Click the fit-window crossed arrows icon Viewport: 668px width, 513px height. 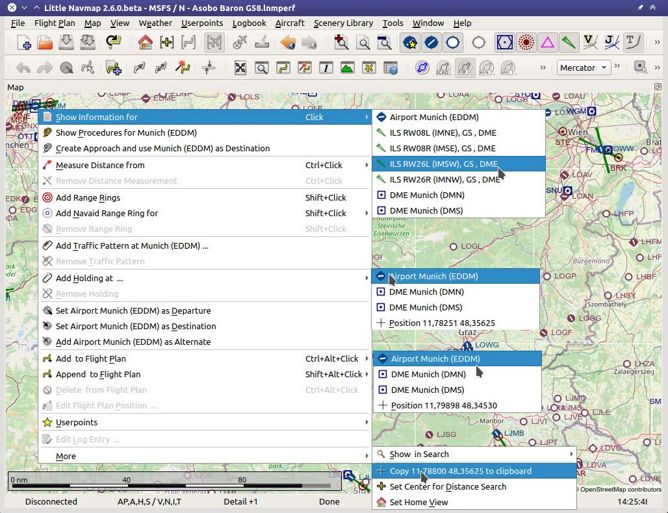click(240, 68)
